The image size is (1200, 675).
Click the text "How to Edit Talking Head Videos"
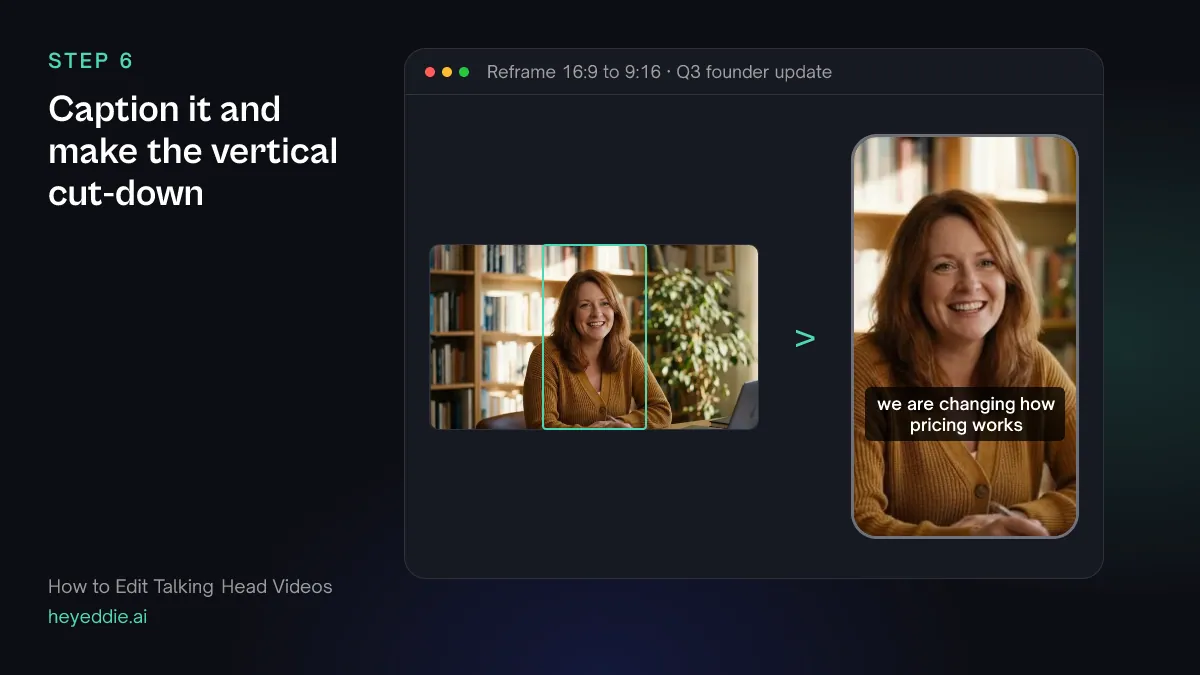click(190, 587)
